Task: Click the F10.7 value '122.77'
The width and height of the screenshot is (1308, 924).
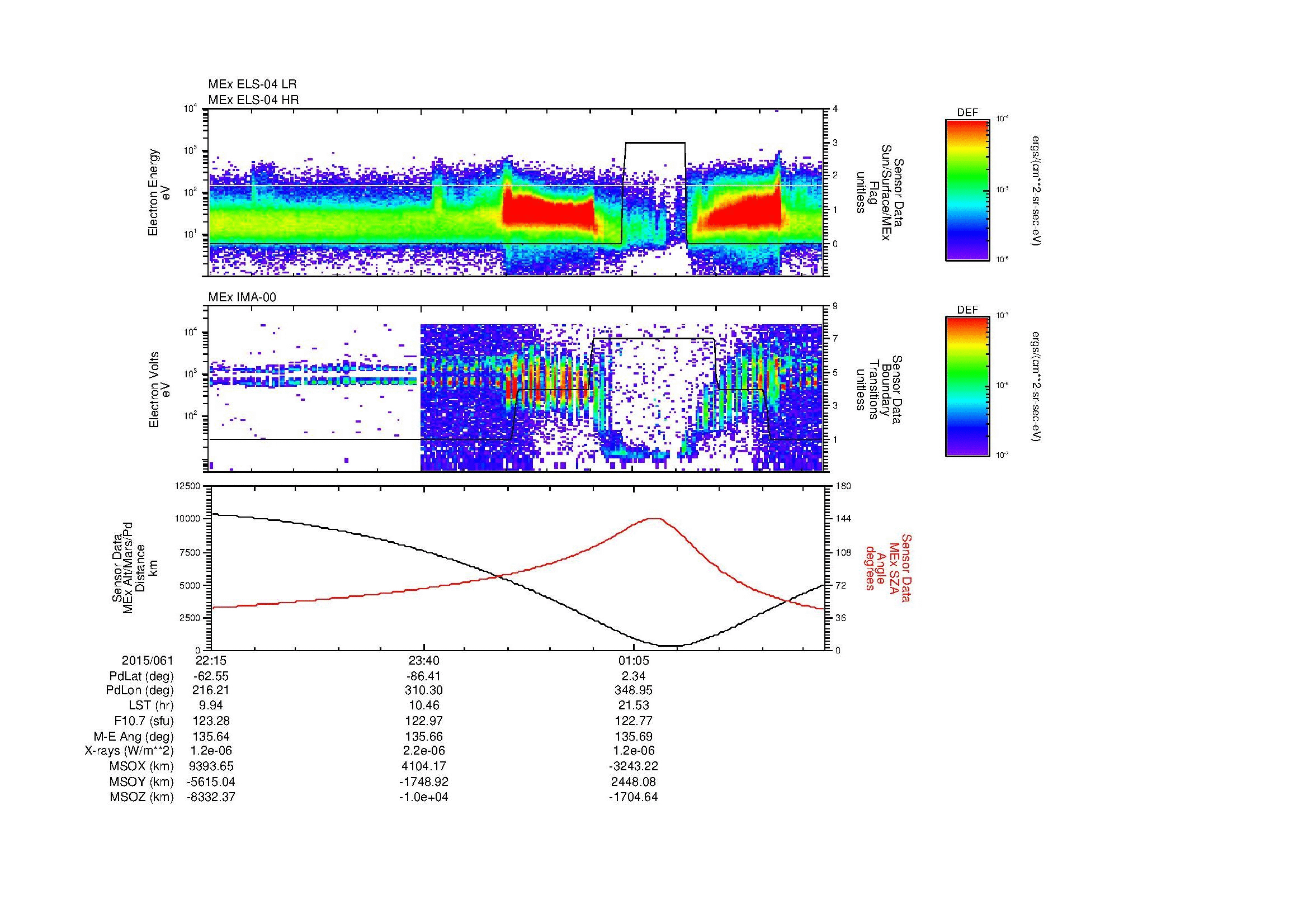Action: coord(633,721)
